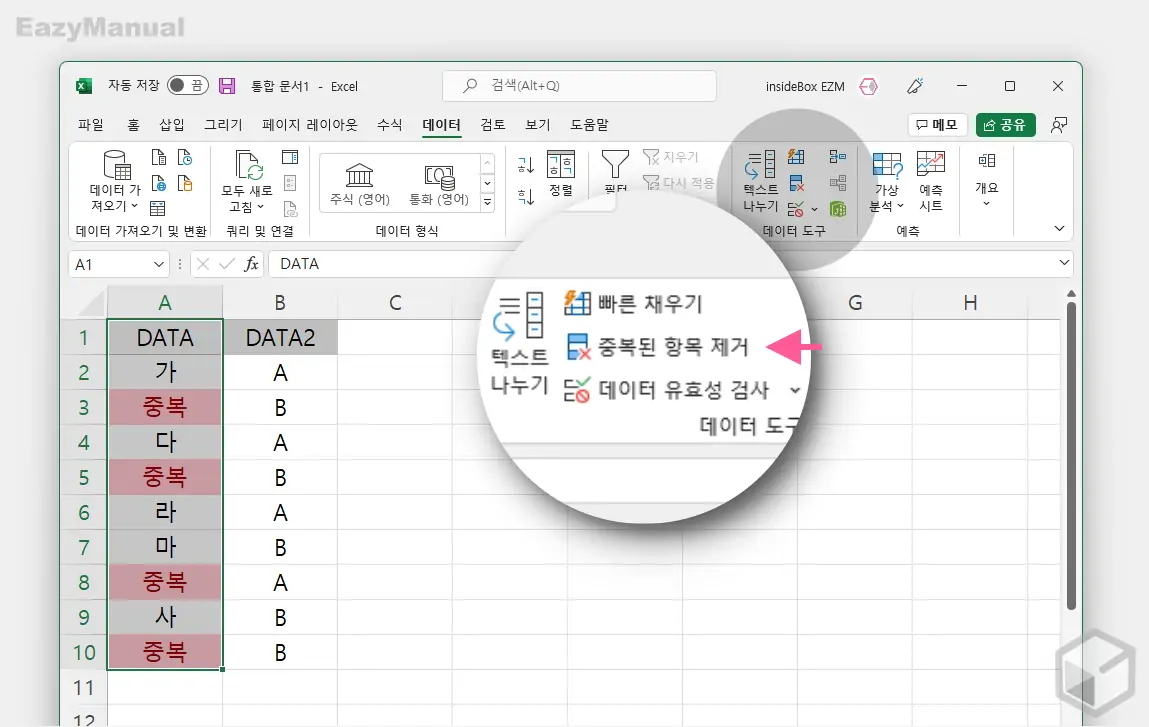Screen dimensions: 1149x727
Task: Select the 통화 (영어) data type
Action: tap(439, 184)
